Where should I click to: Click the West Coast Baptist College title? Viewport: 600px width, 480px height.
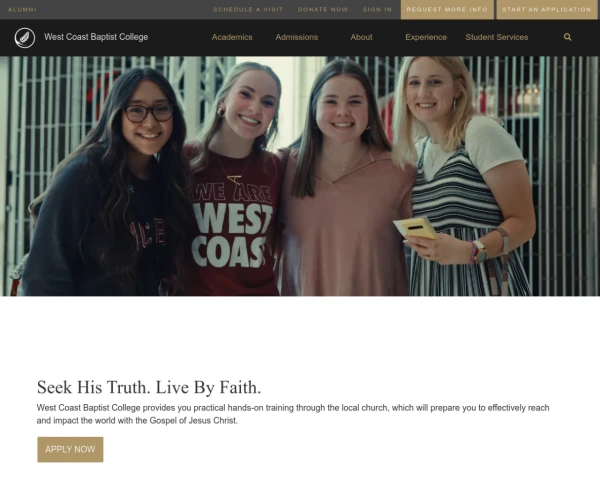[x=96, y=37]
